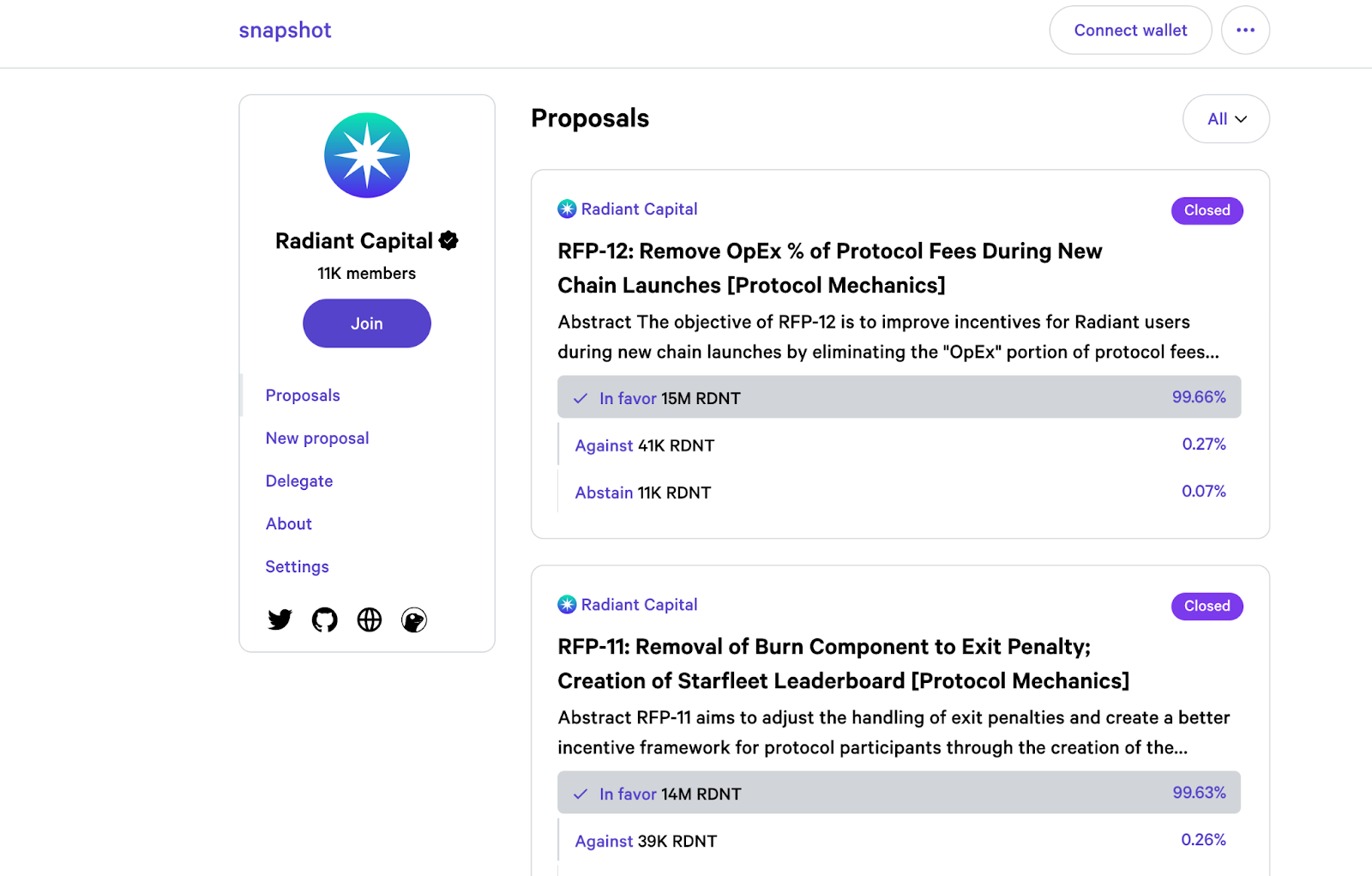Click RFP-12 Abstain 11K RDNT result row
Viewport: 1372px width, 876px height.
[900, 492]
